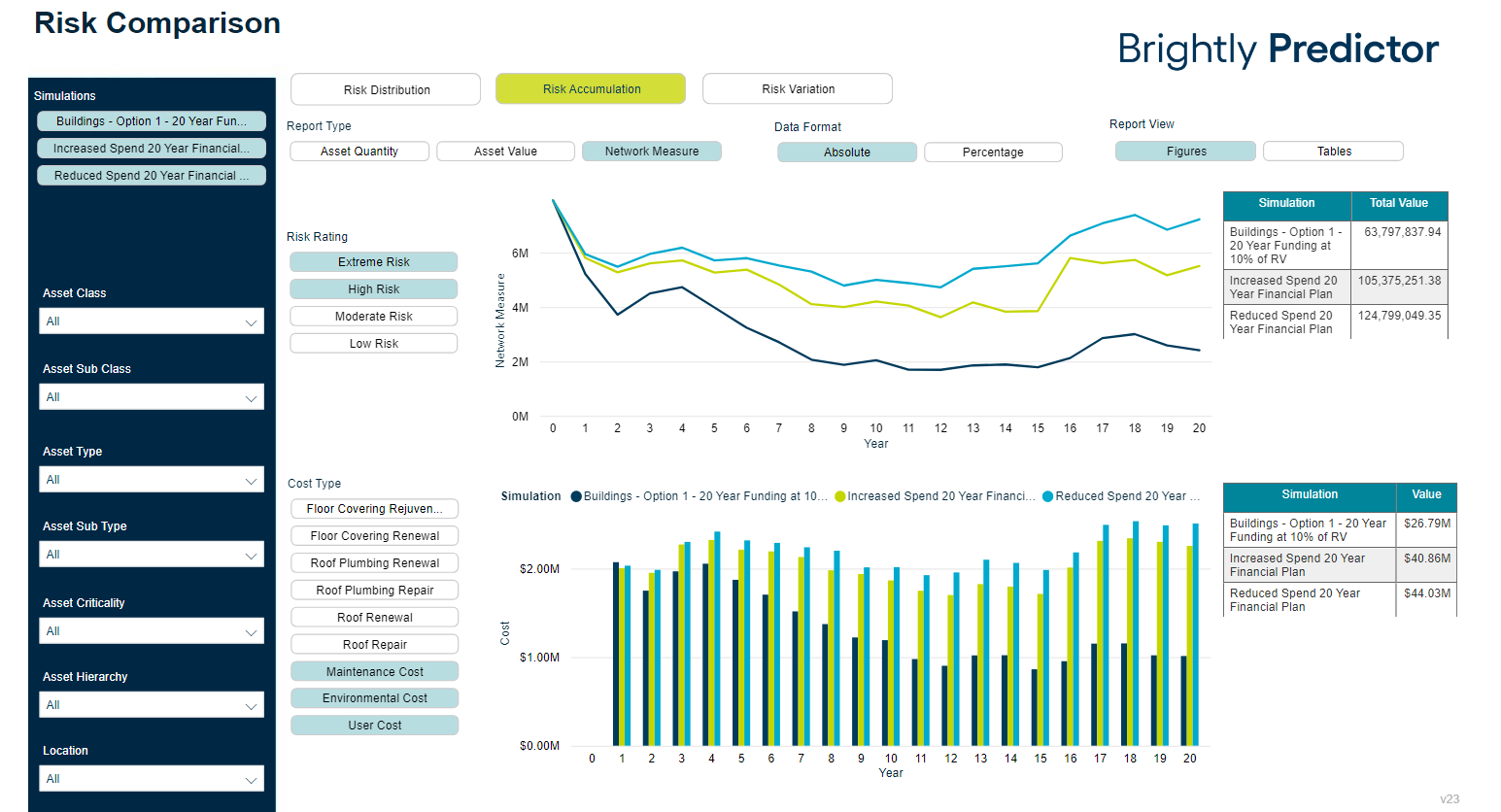Enable the Low Risk rating filter
The height and width of the screenshot is (812, 1501).
tap(373, 344)
